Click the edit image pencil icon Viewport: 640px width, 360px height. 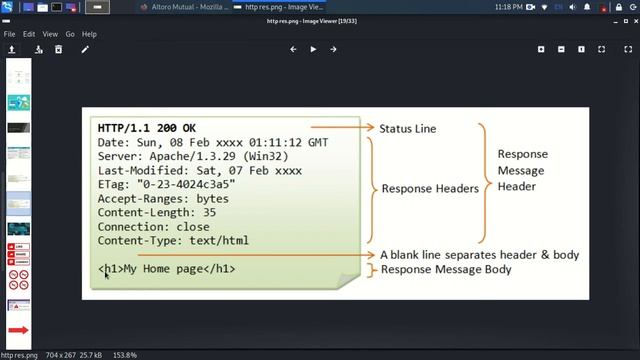85,49
